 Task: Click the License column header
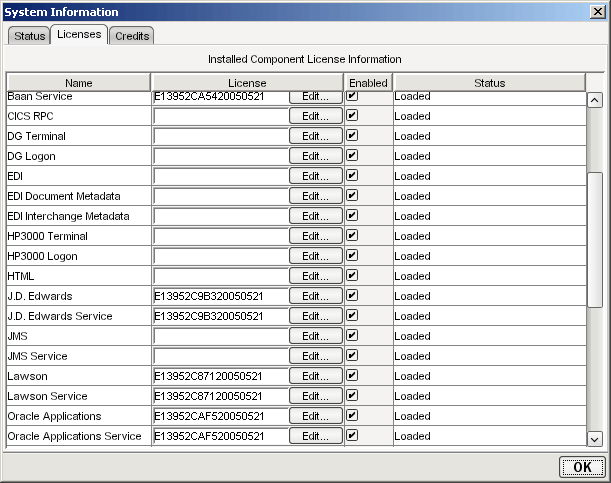pyautogui.click(x=247, y=83)
